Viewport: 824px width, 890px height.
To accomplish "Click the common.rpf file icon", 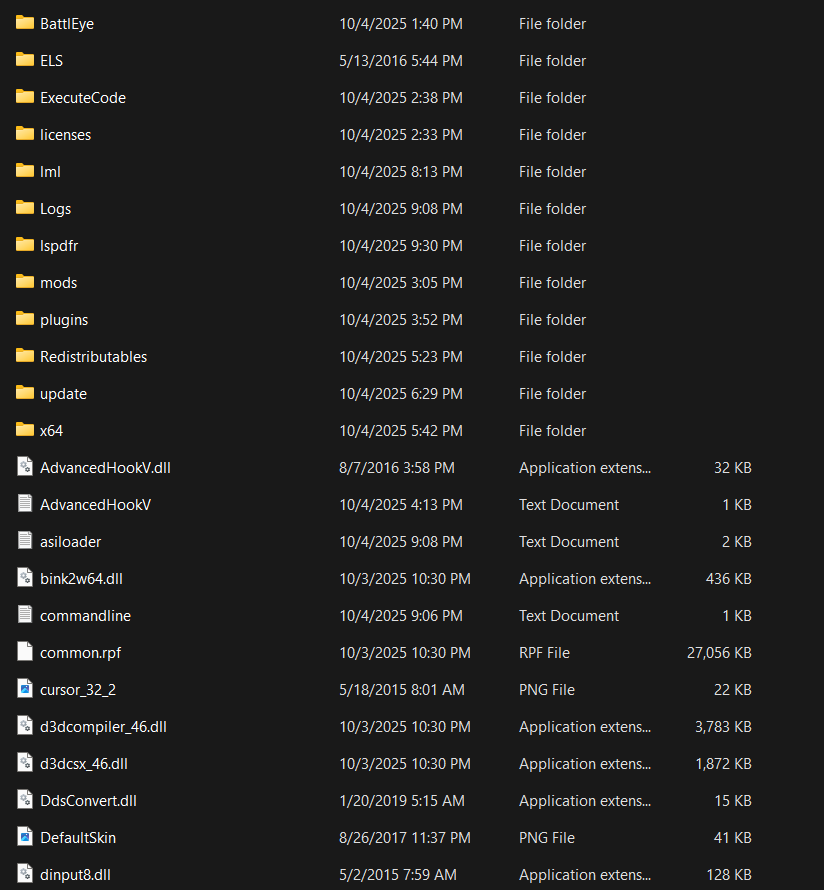I will (24, 652).
